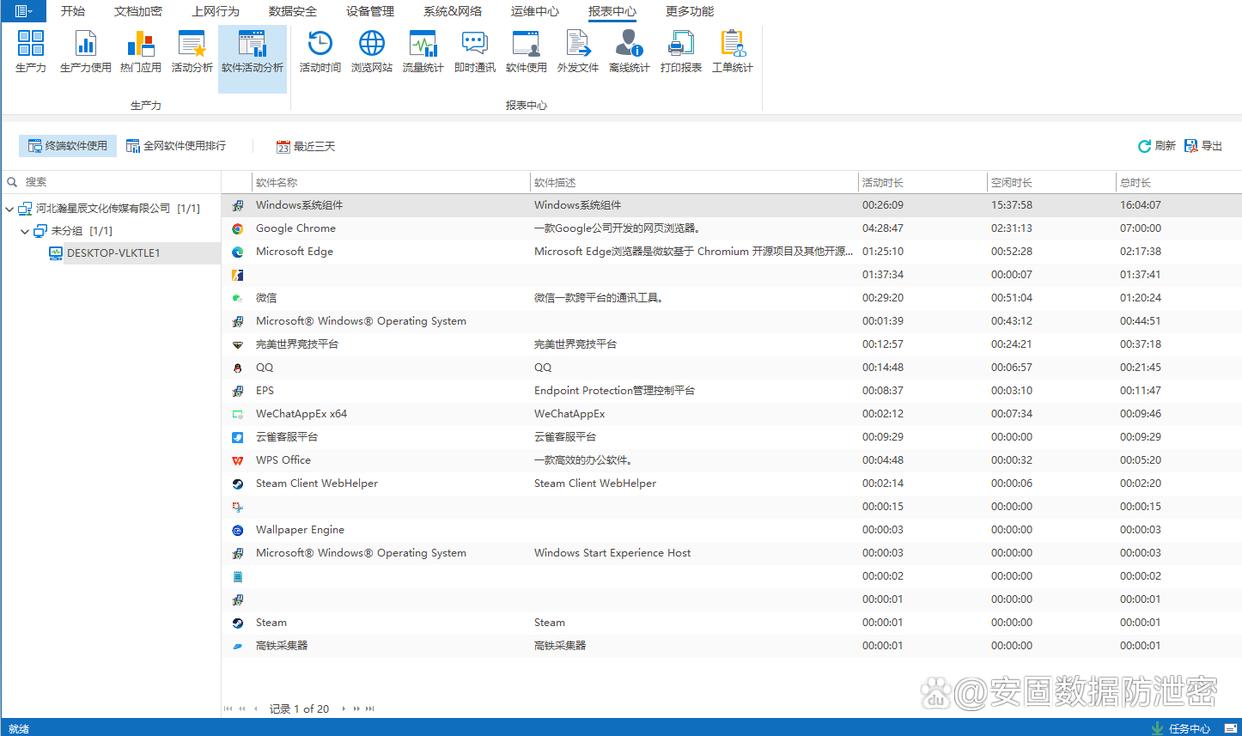Click the 热门应用 ribbon icon

pyautogui.click(x=140, y=51)
